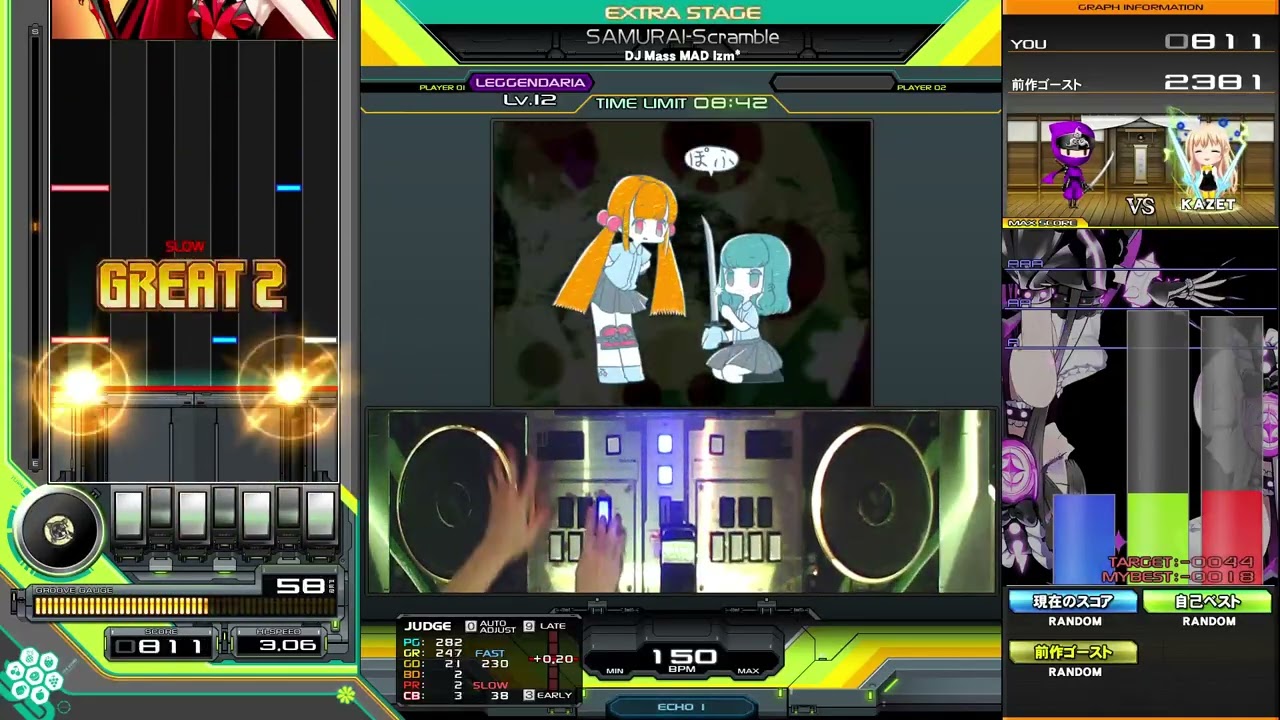Click the purple ninja avatar
Viewport: 1280px width, 720px height.
1073,165
